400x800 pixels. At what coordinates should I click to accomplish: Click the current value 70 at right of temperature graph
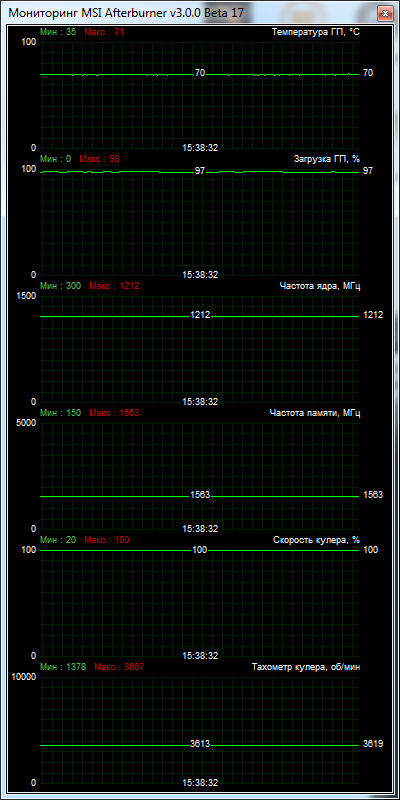tap(368, 73)
